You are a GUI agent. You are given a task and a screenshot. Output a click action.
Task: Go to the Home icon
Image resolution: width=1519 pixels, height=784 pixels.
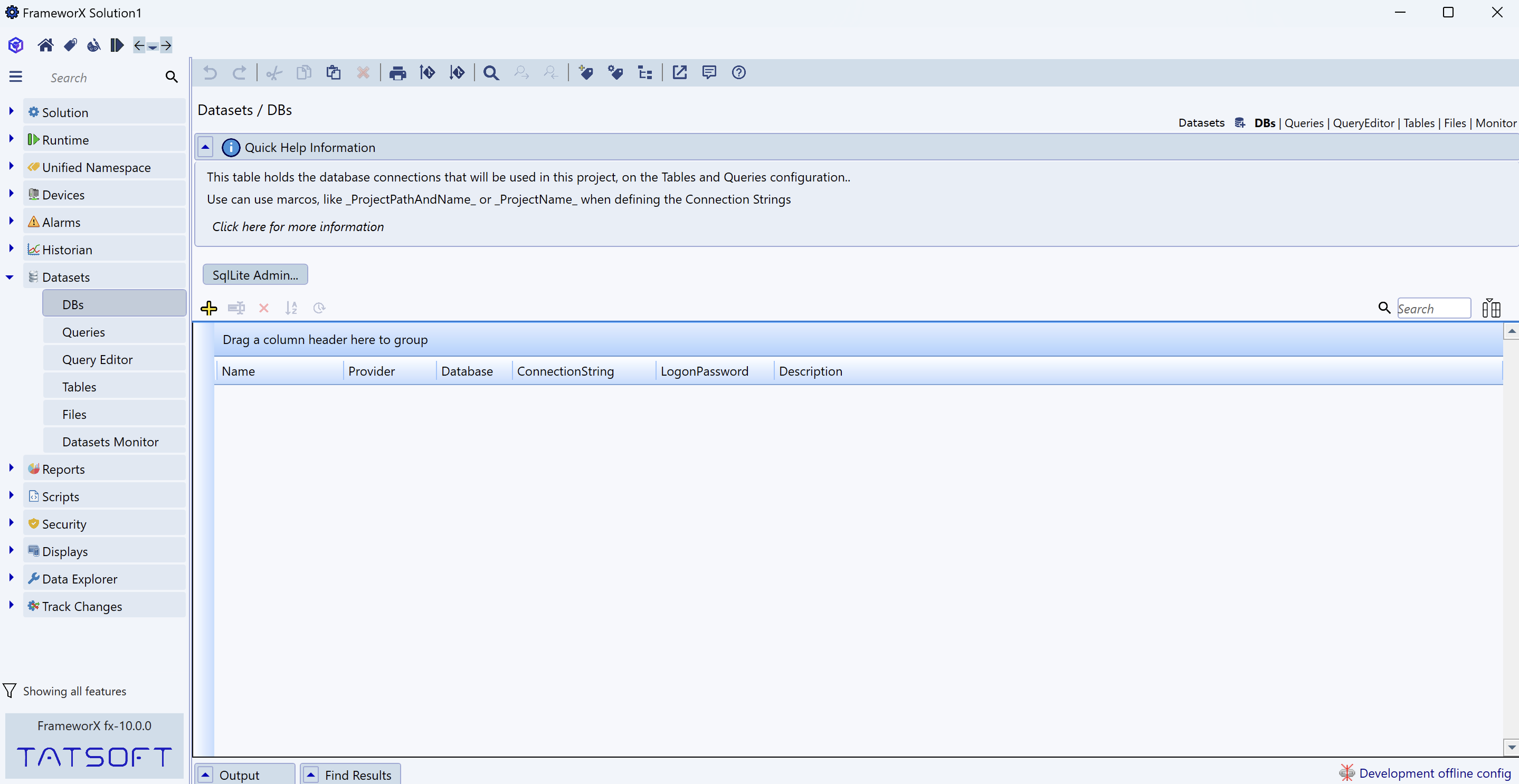pyautogui.click(x=45, y=45)
